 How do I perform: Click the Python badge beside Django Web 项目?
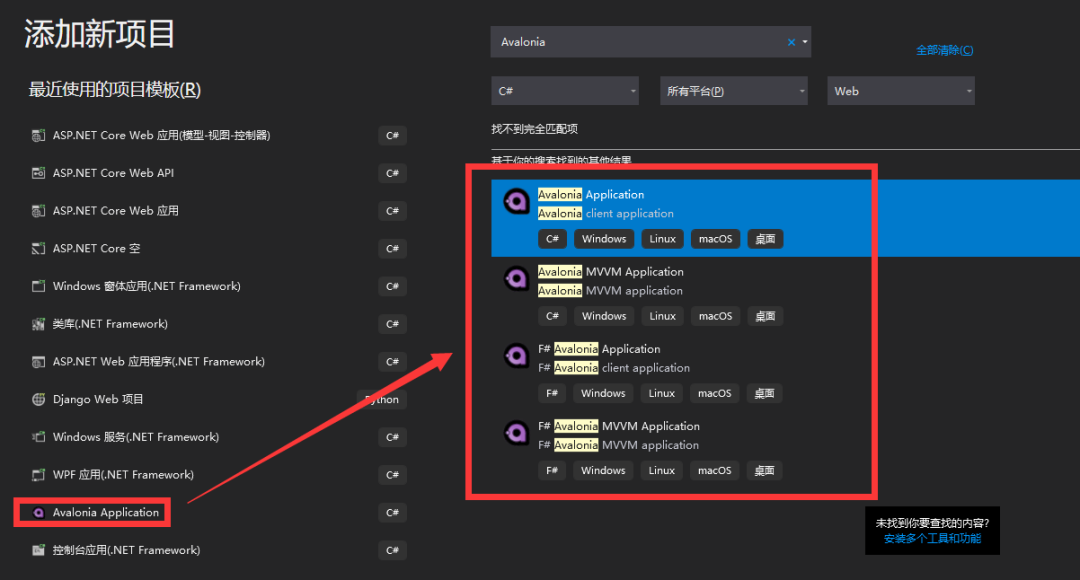[382, 400]
